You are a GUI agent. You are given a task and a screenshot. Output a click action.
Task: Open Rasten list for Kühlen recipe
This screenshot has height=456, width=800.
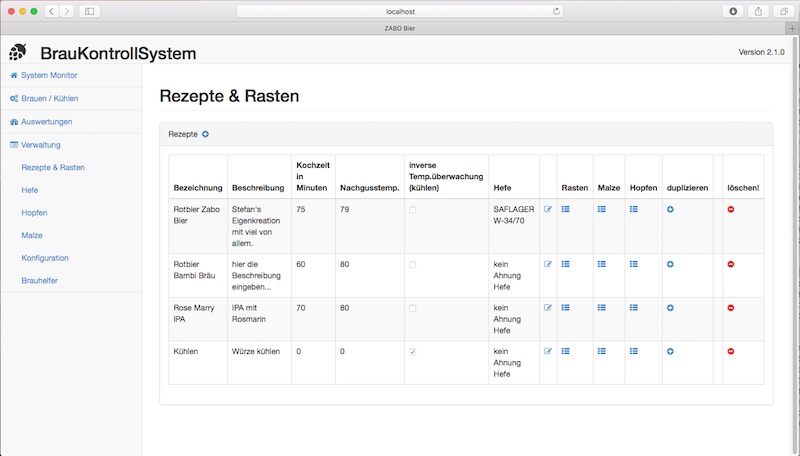click(x=565, y=351)
